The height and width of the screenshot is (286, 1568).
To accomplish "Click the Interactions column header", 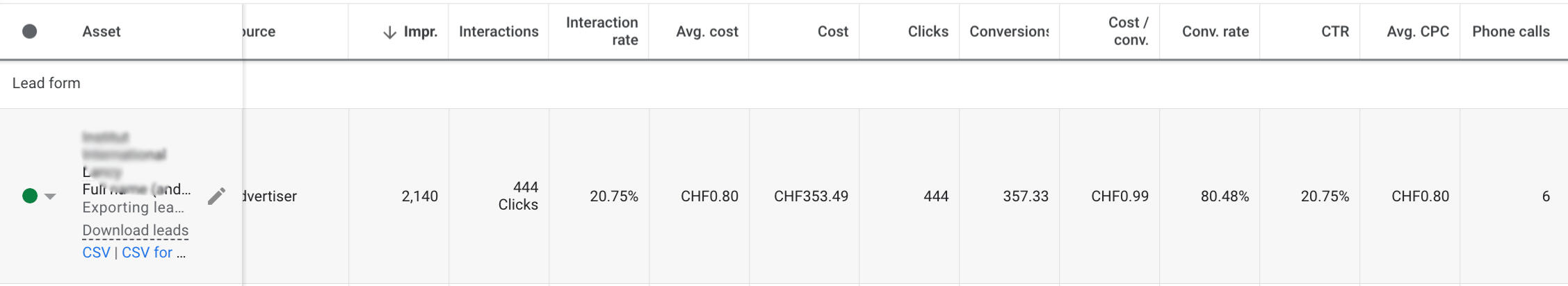I will point(499,32).
